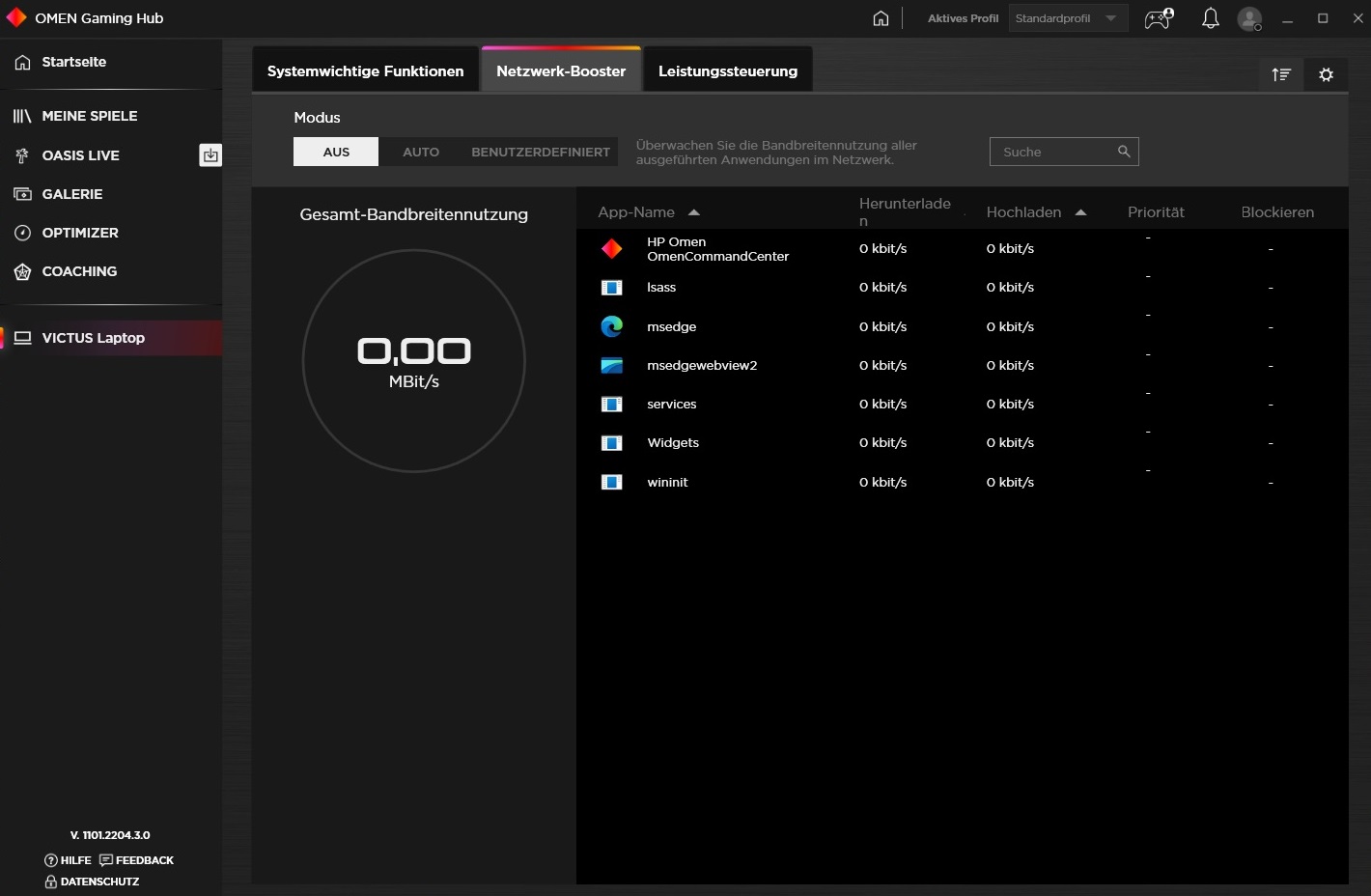Click the msedgewebview2 app icon
The image size is (1371, 896).
click(x=612, y=365)
